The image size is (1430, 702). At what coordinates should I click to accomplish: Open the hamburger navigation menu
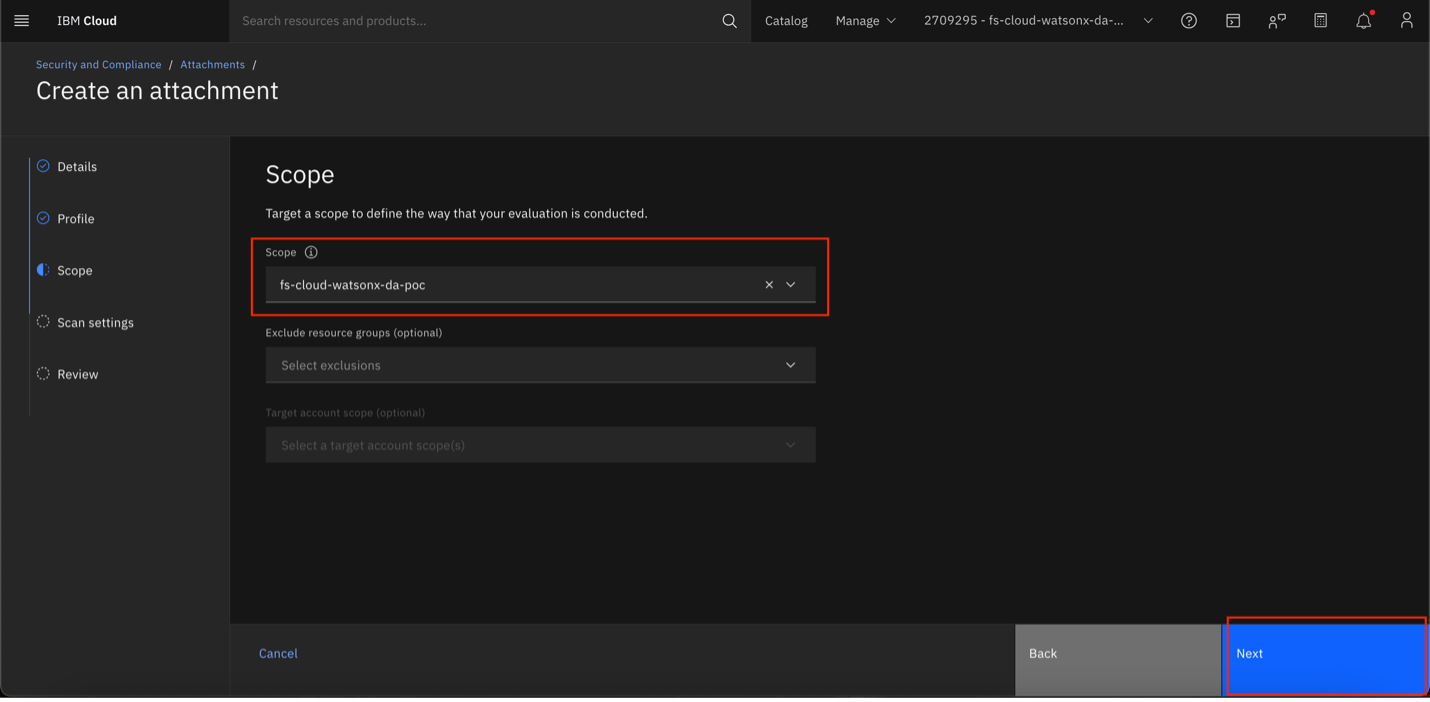coord(21,20)
